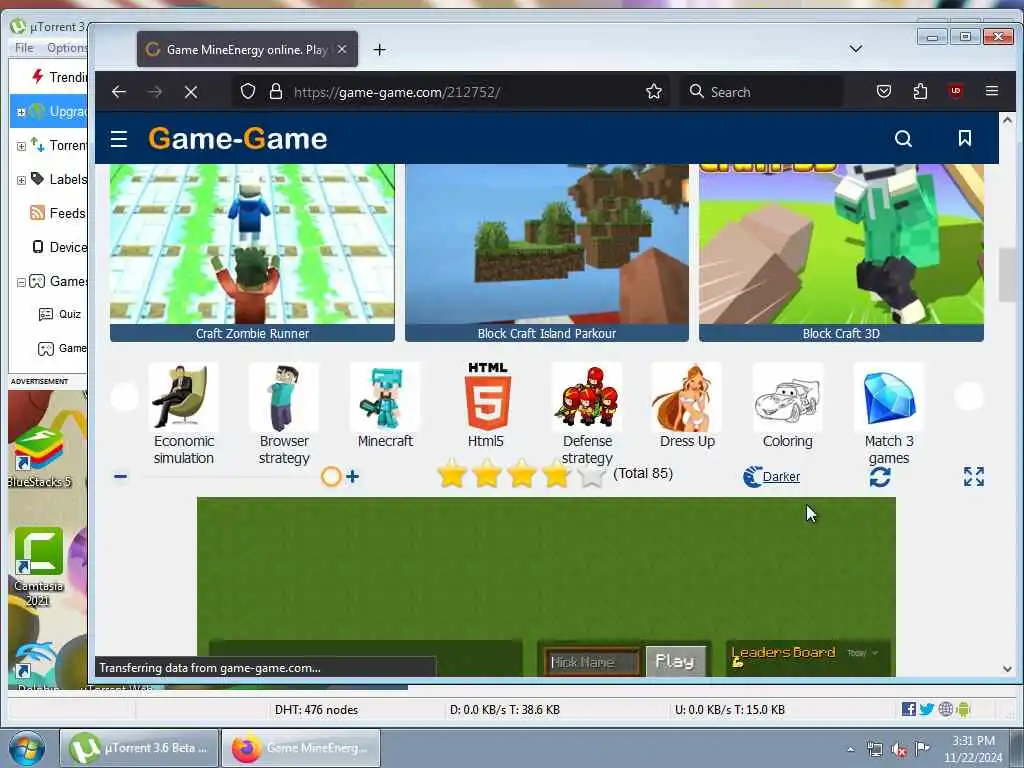Increase game size with plus button
This screenshot has width=1024, height=768.
coord(353,477)
